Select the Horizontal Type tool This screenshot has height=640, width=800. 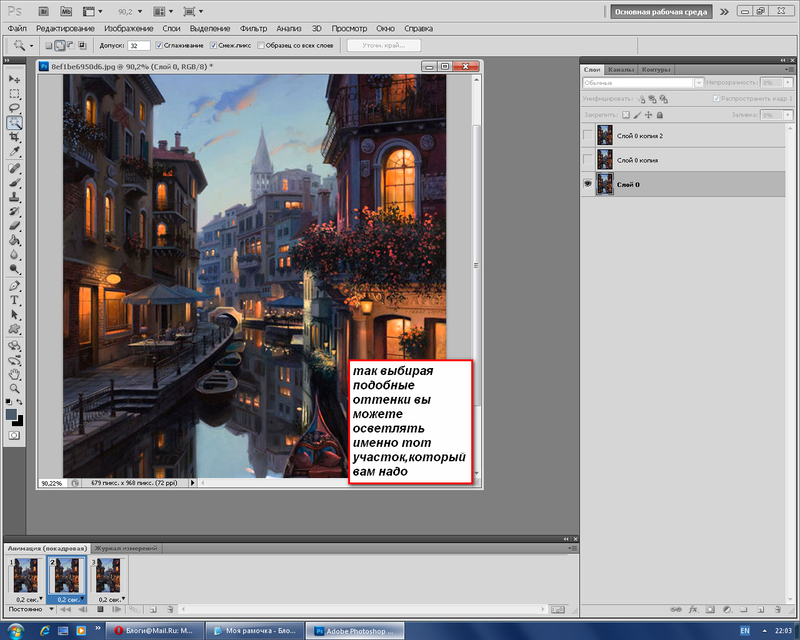pos(14,300)
